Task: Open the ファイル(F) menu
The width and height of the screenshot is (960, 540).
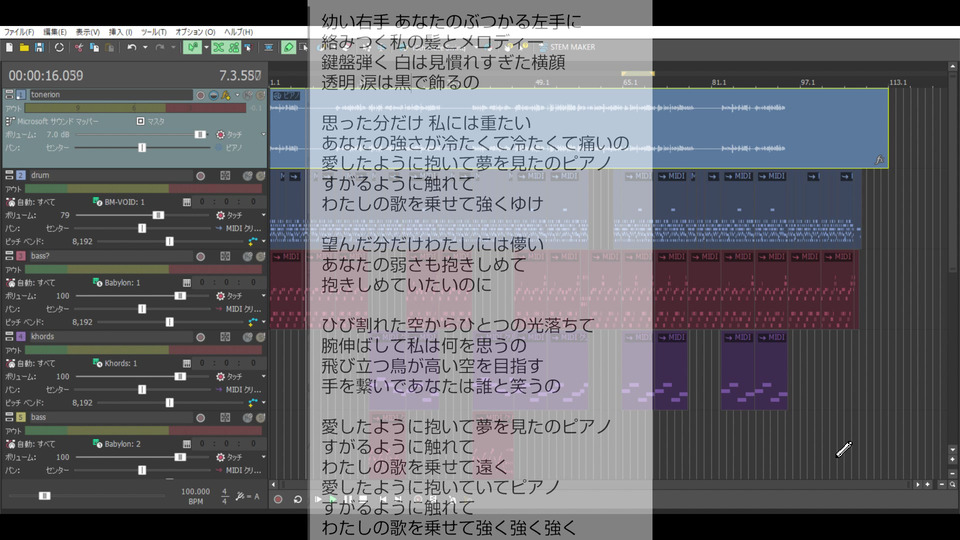Action: click(x=19, y=32)
